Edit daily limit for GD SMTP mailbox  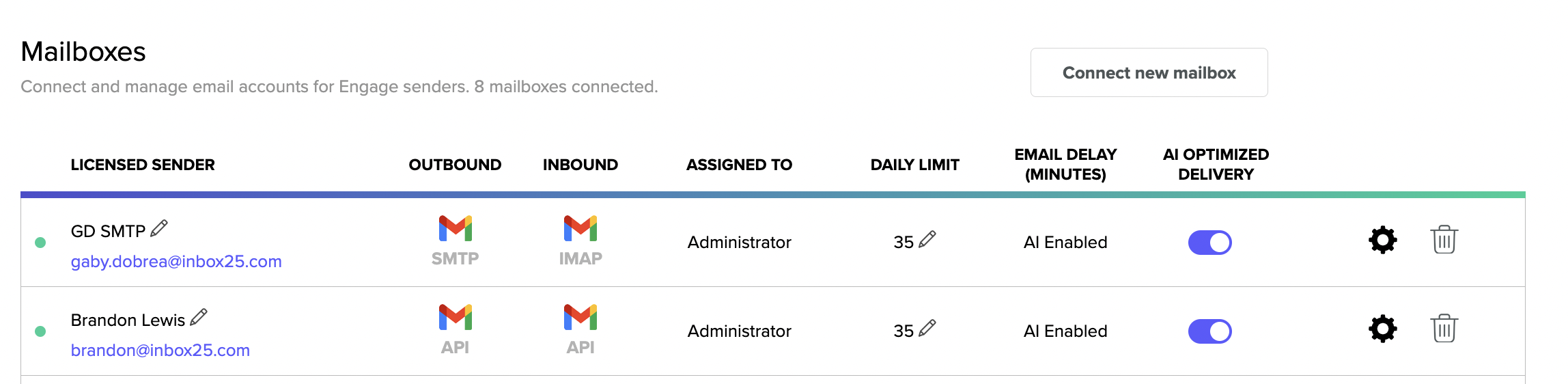[x=927, y=240]
